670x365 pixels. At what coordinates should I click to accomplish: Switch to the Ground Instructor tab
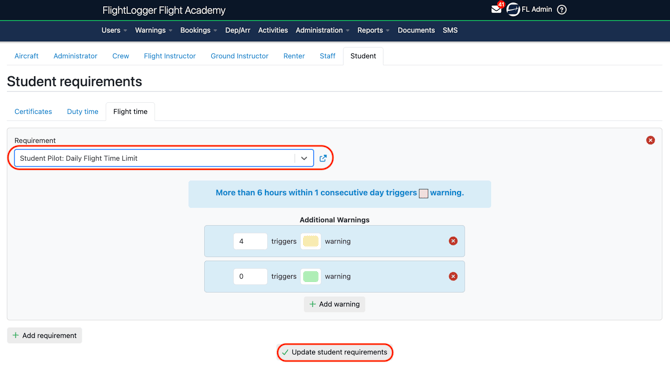coord(239,56)
